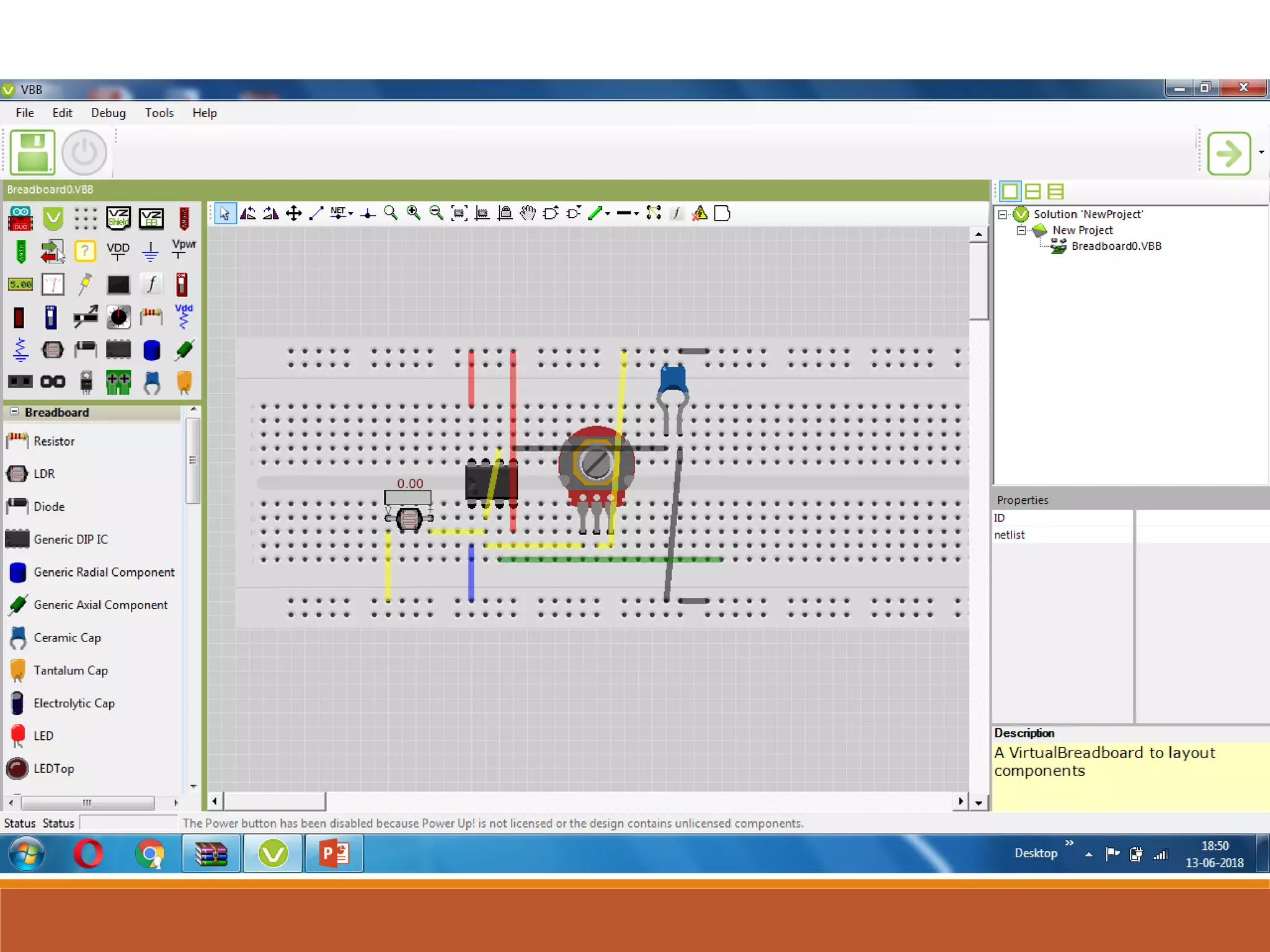
Task: Activate the arrow pointer selection tool
Action: click(224, 213)
